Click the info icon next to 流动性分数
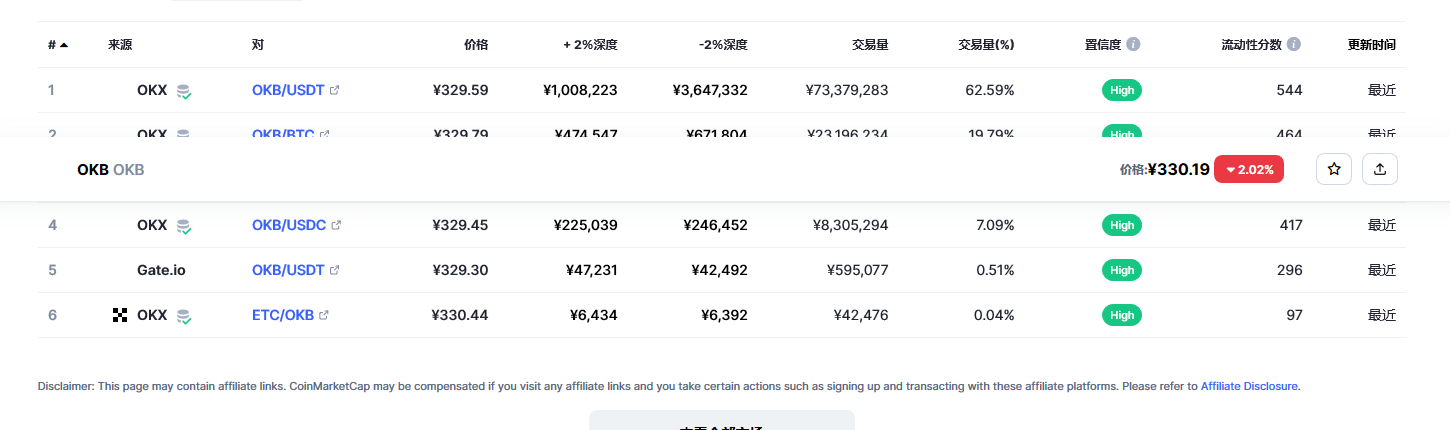1450x430 pixels. 1294,45
